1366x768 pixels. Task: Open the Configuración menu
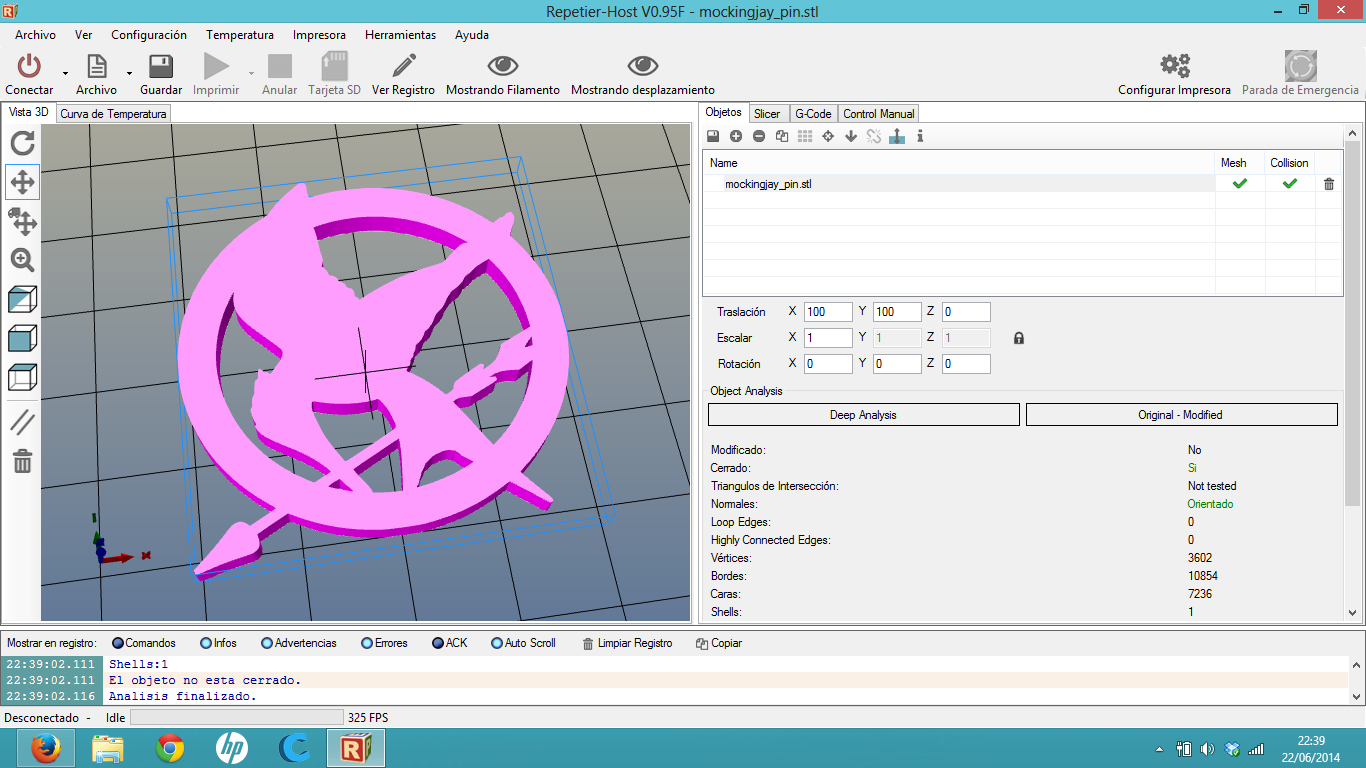[149, 35]
